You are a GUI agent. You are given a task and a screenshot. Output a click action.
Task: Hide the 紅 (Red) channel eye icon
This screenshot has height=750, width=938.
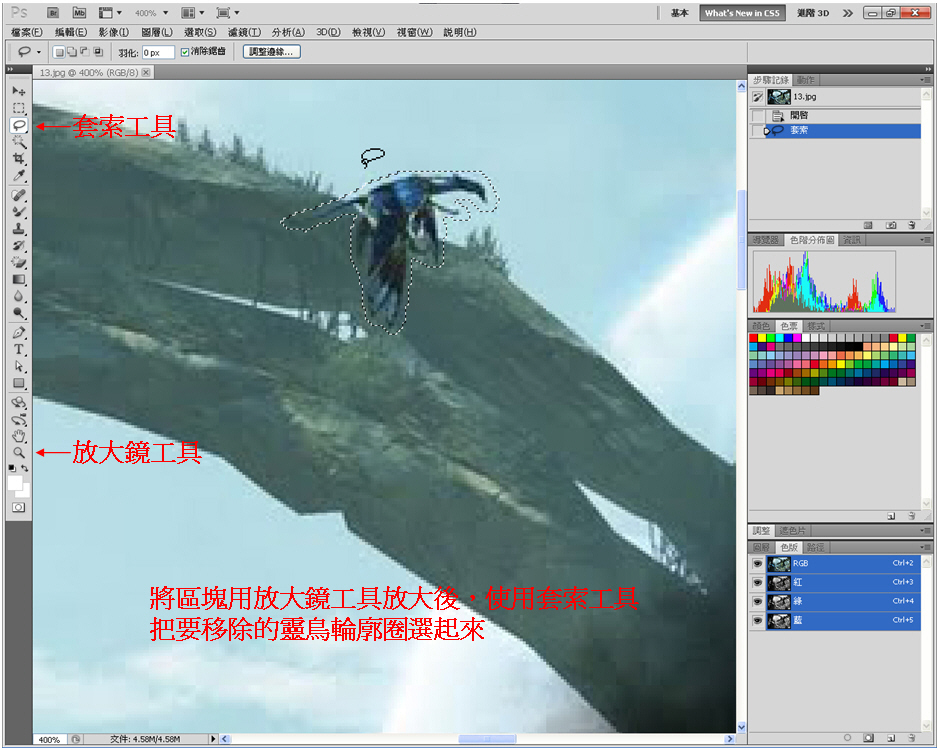757,582
